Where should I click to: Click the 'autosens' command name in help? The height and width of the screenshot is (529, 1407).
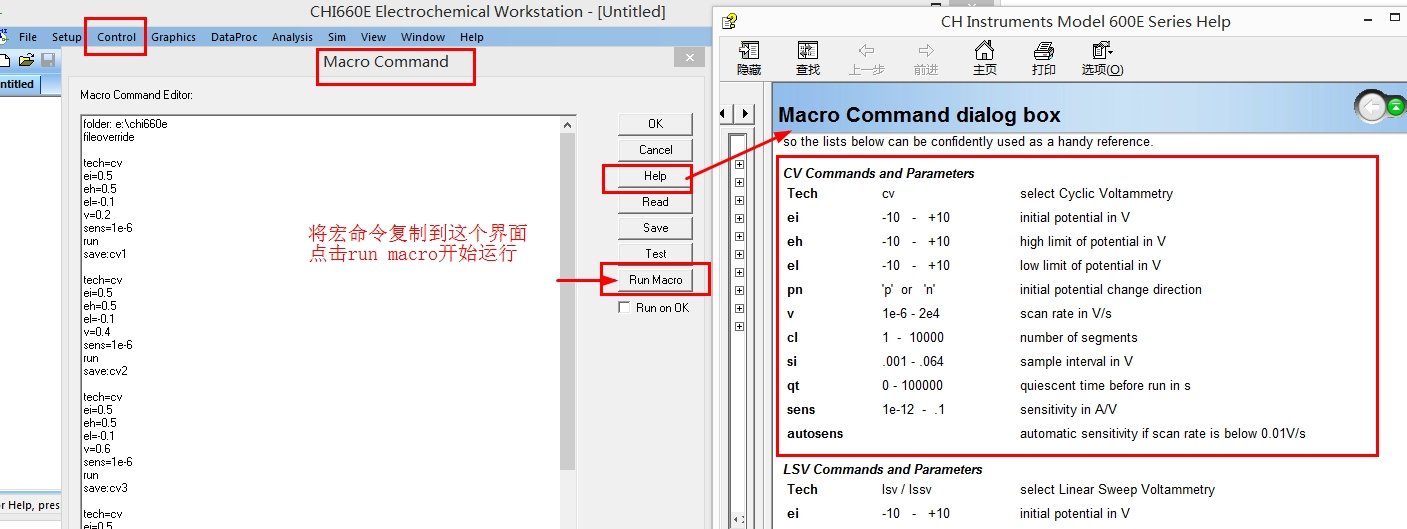coord(814,433)
